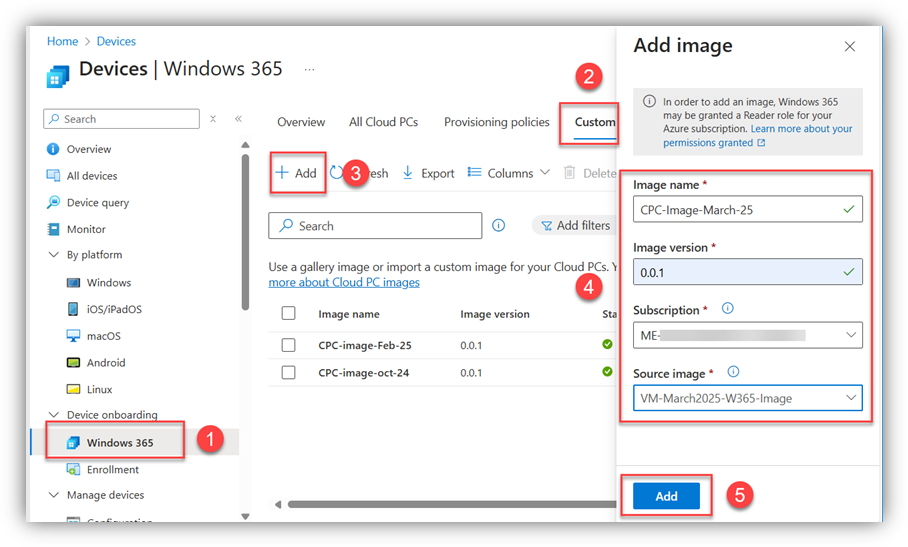
Task: Click the Overview info icon in sidebar
Action: [53, 149]
